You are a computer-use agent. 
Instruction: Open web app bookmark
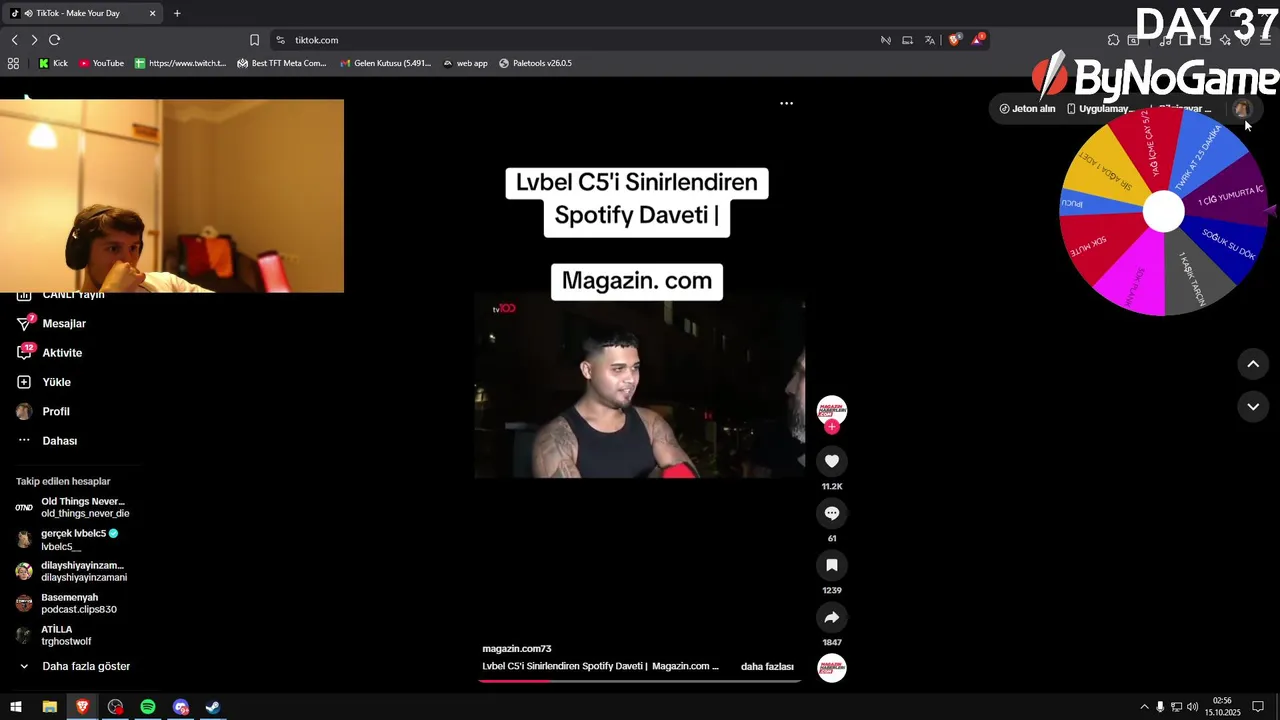[x=465, y=63]
